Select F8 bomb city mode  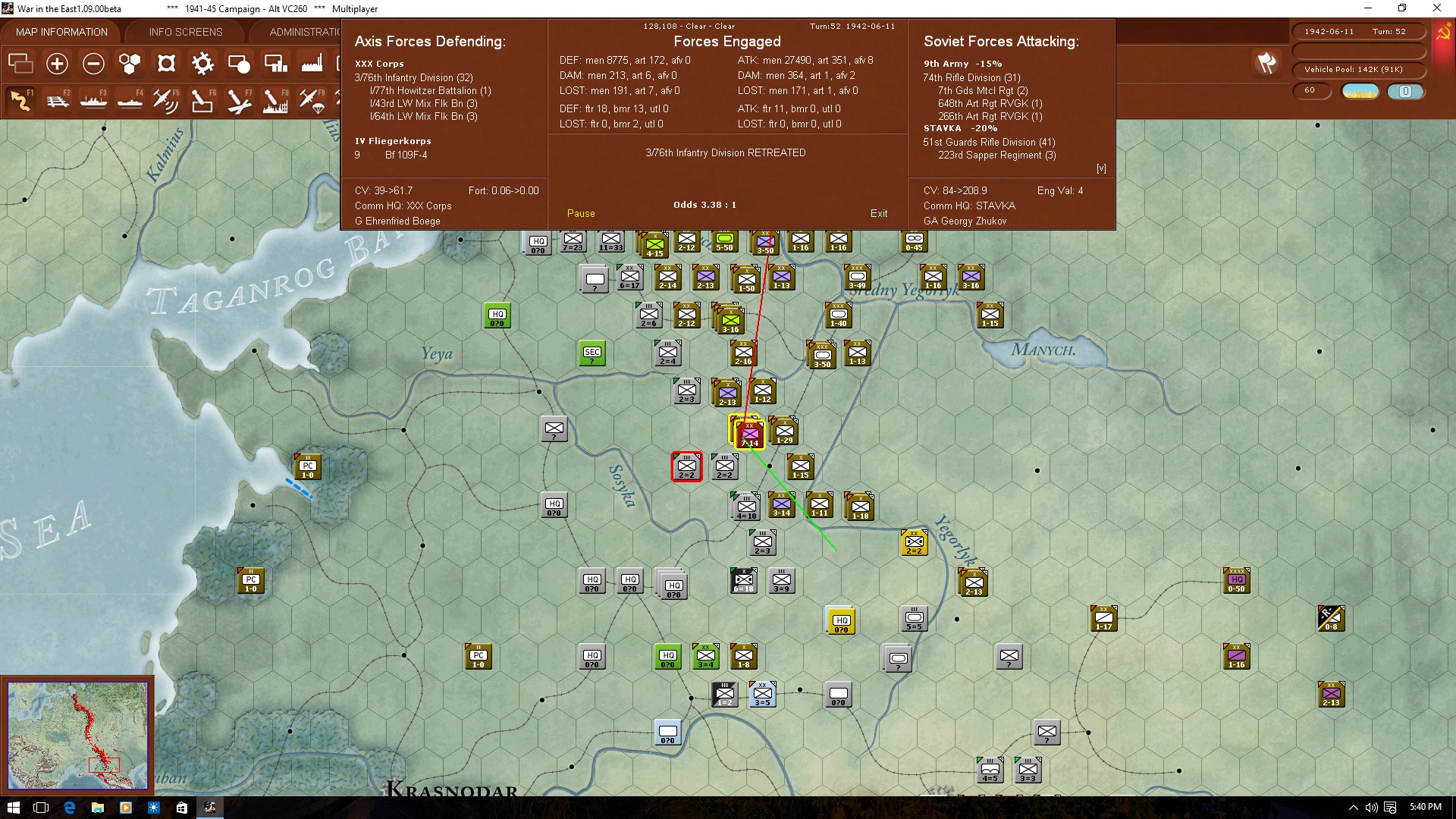click(x=275, y=100)
